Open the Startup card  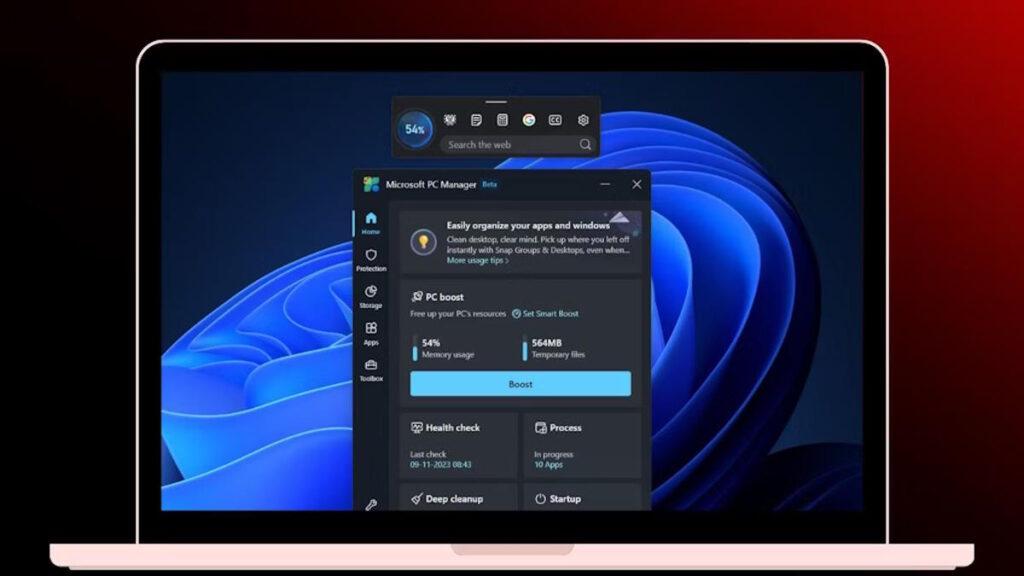(582, 498)
